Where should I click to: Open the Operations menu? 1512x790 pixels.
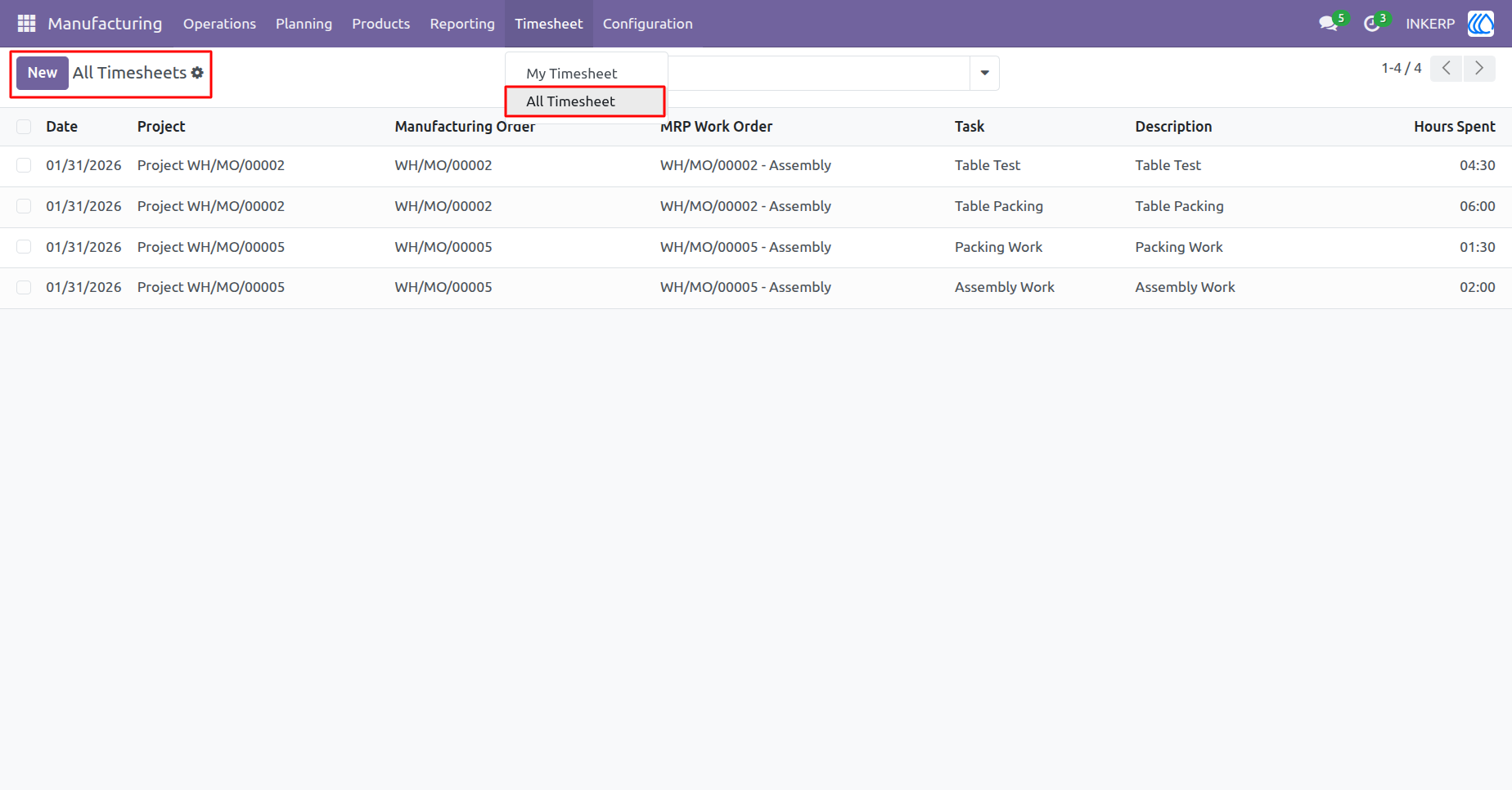[219, 24]
